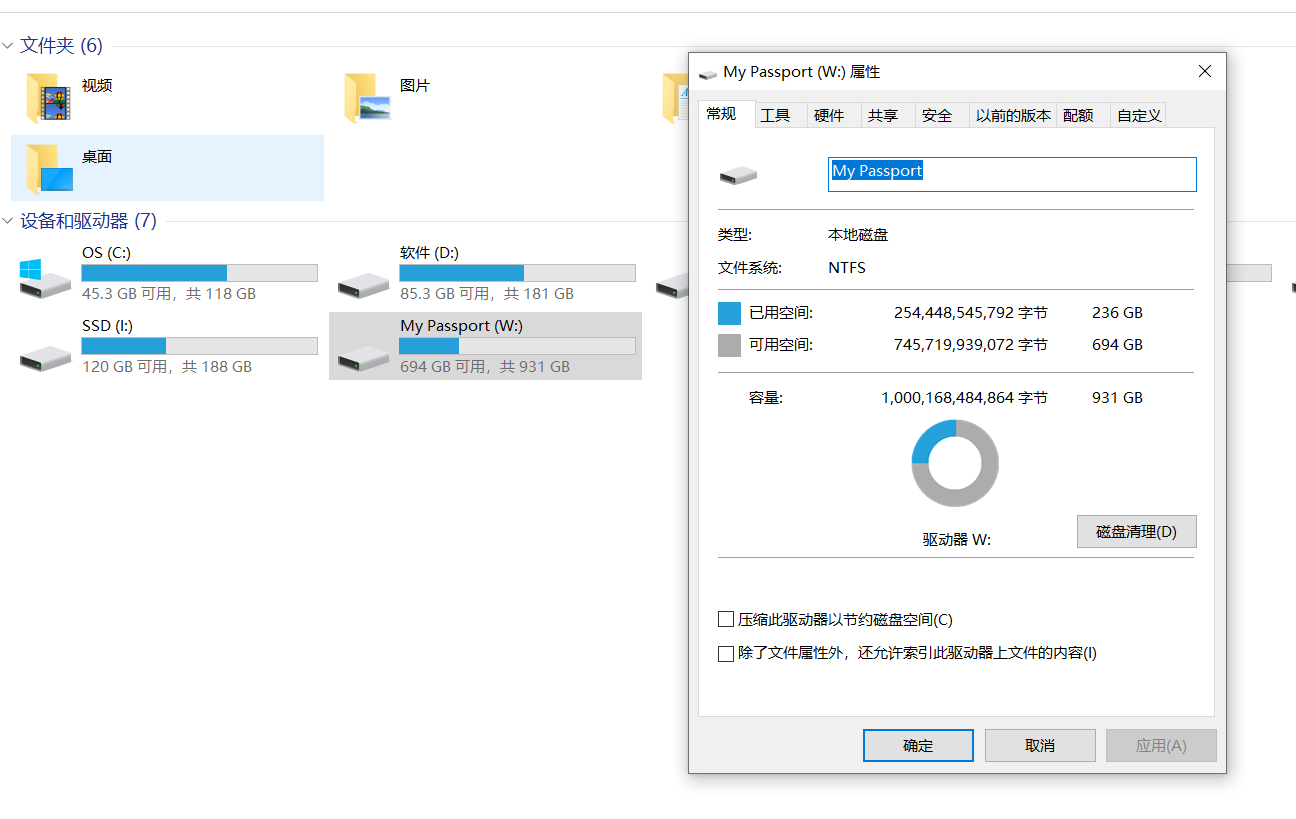Image resolution: width=1296 pixels, height=819 pixels.
Task: Click drive icon beside the name field
Action: [738, 176]
